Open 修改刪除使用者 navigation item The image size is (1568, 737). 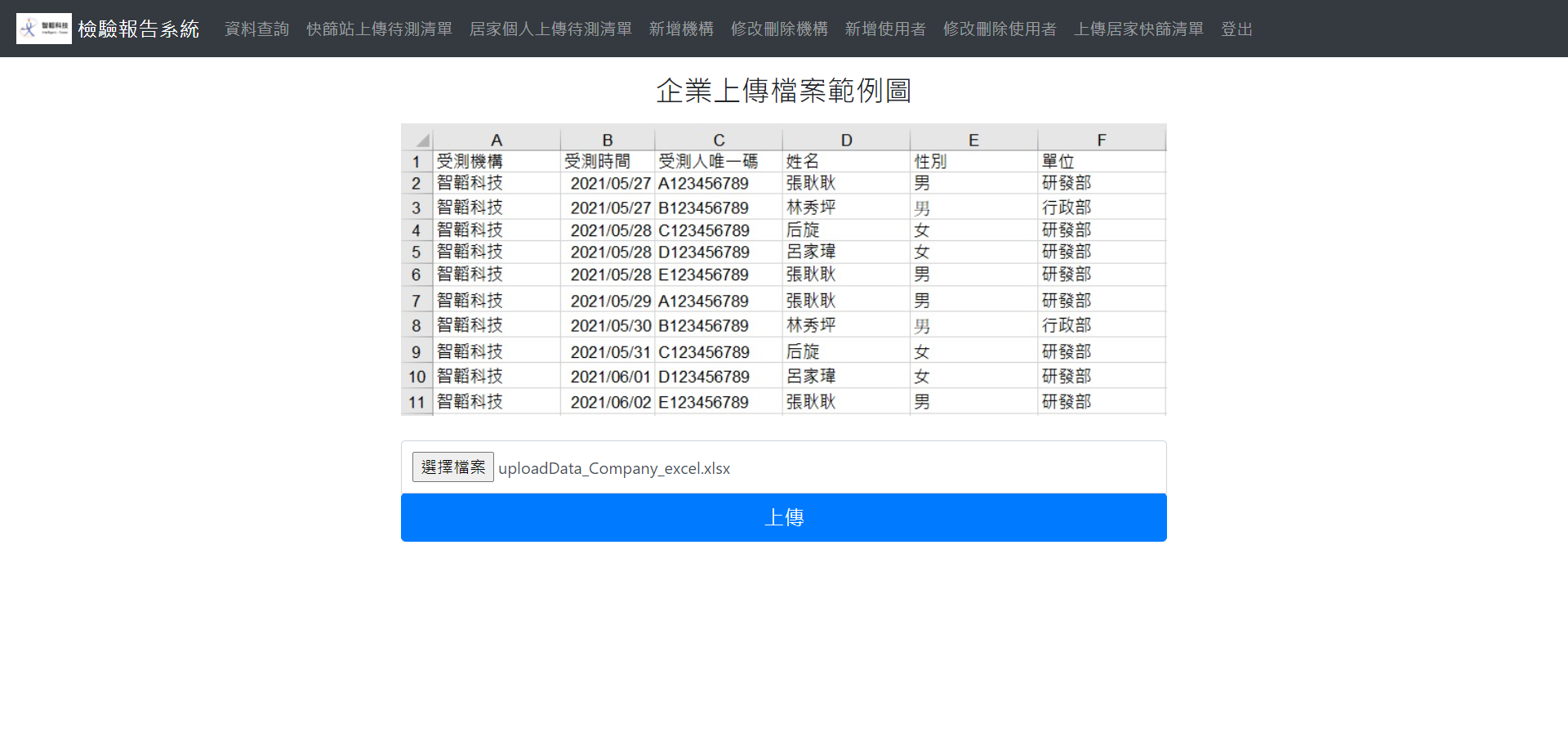[1000, 29]
